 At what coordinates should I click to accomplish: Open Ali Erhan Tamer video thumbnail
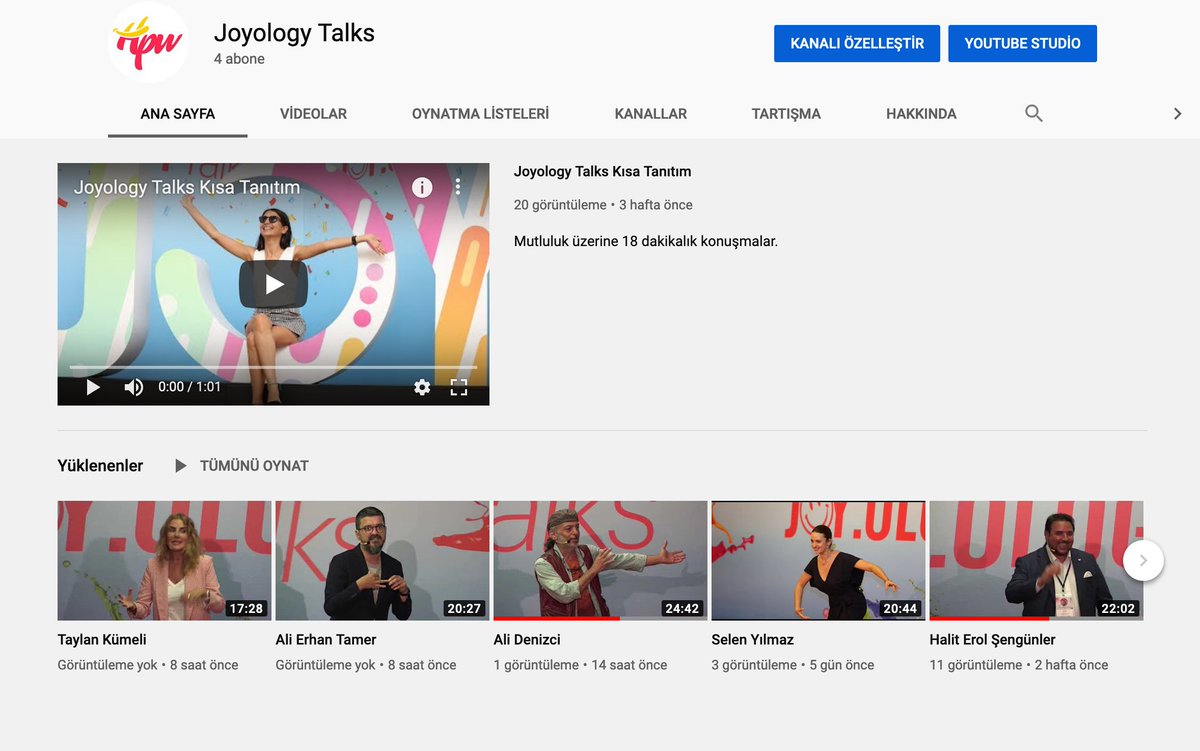pos(382,561)
